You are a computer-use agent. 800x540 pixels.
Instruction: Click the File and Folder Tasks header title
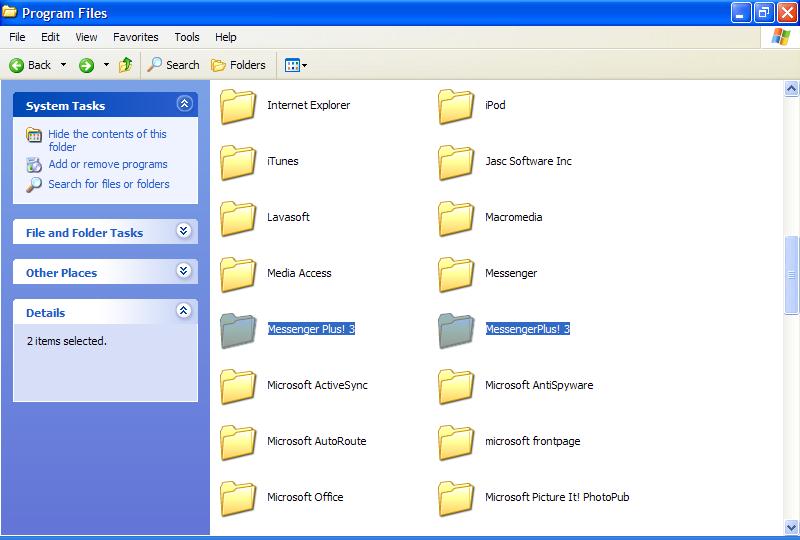click(x=84, y=233)
